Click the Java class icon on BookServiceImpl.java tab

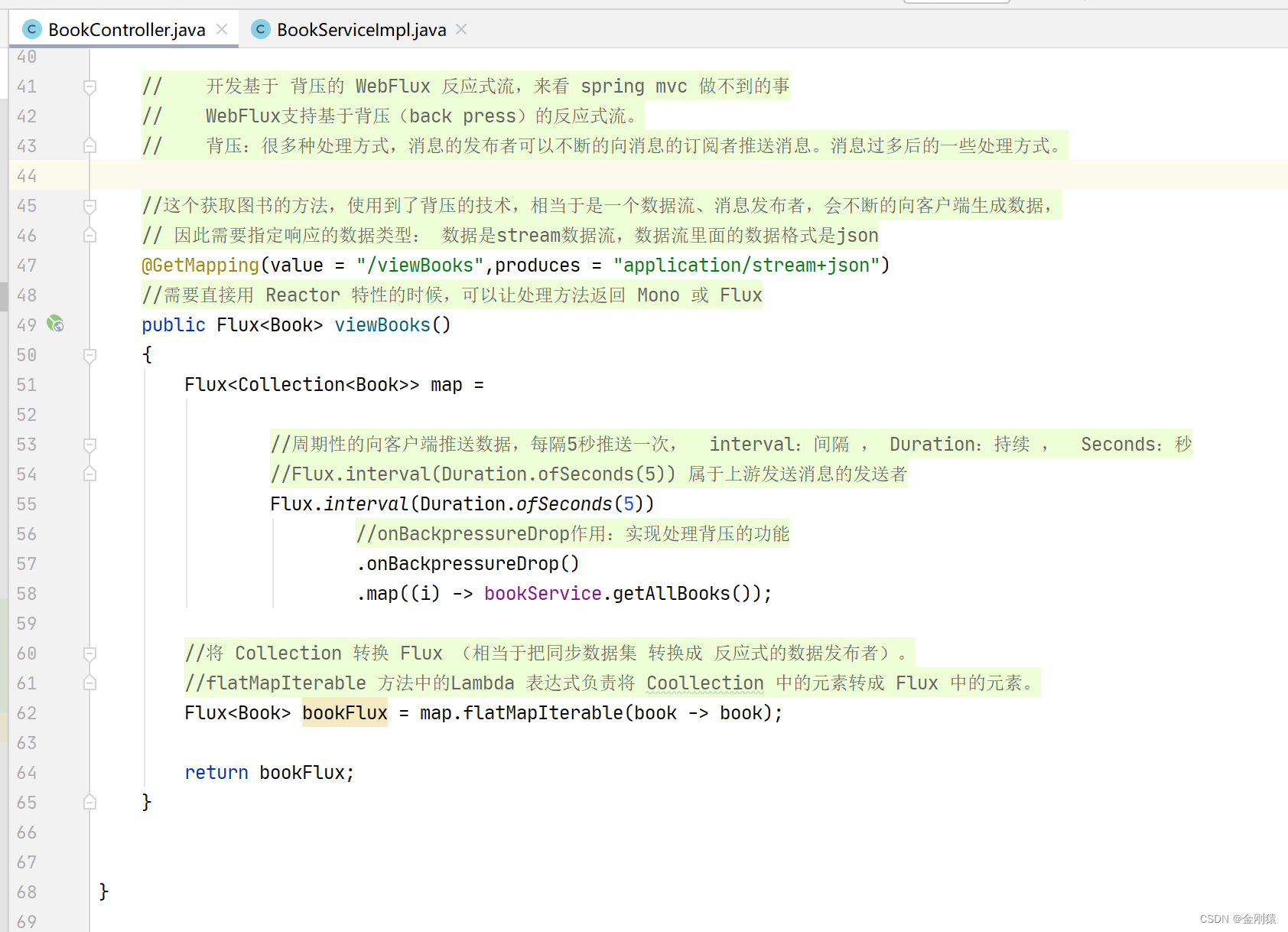(x=260, y=30)
